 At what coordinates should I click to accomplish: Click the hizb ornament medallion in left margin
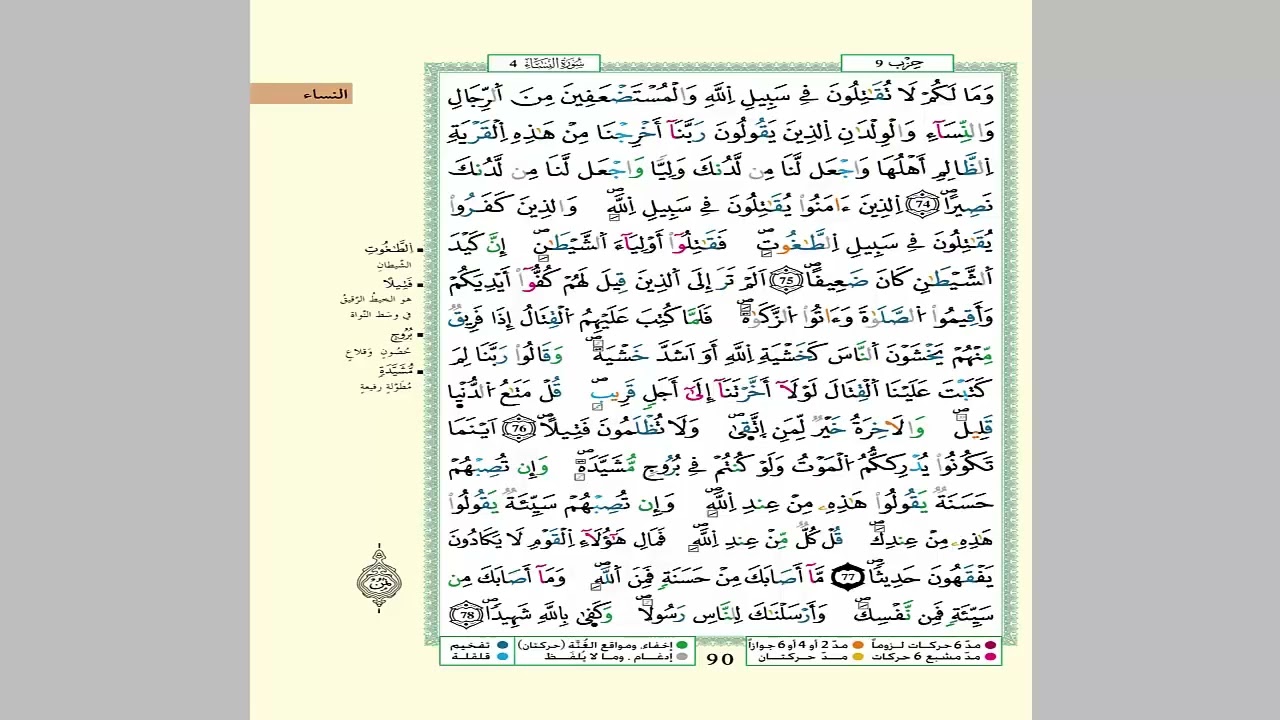[x=380, y=577]
